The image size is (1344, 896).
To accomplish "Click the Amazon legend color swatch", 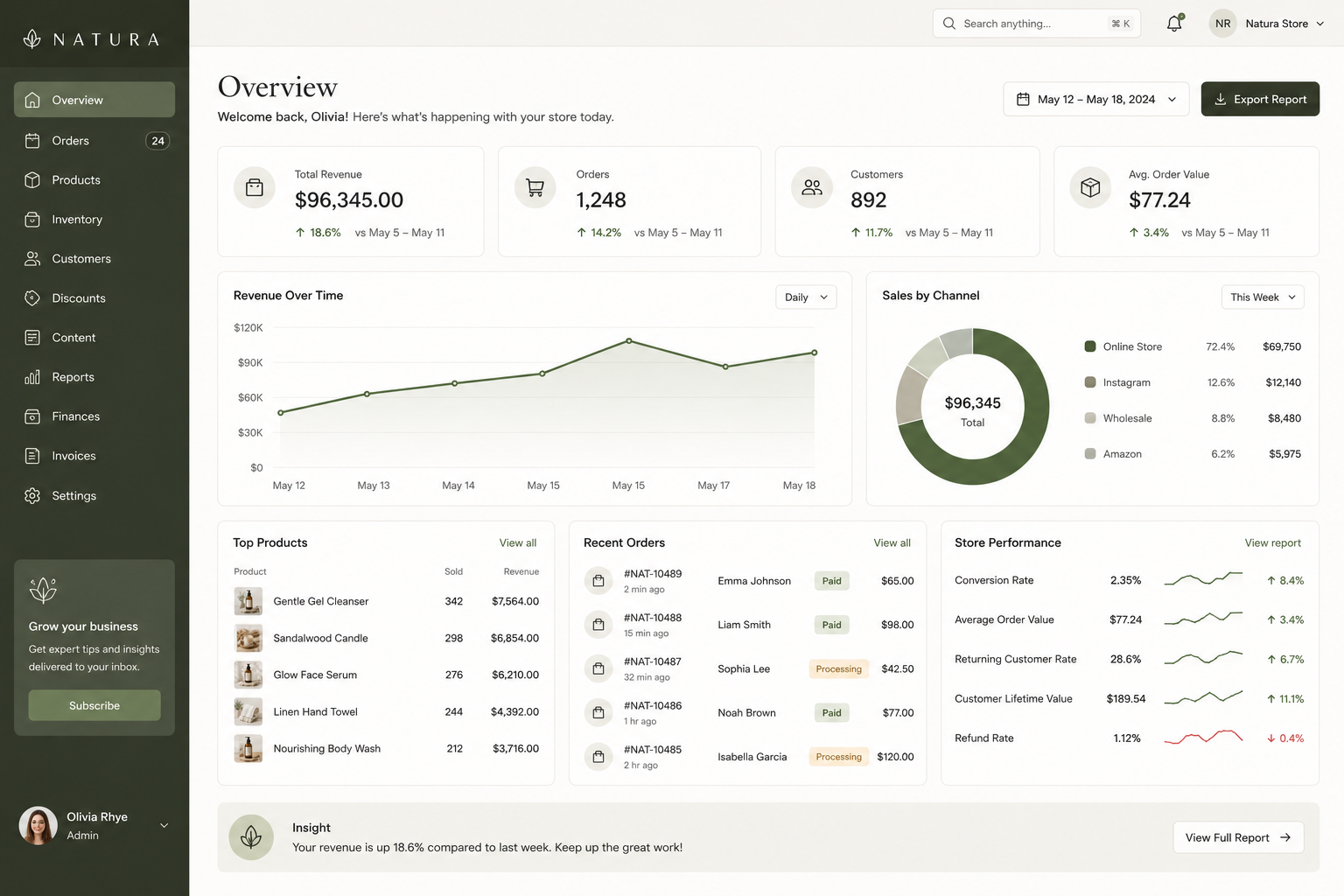I will (x=1090, y=453).
